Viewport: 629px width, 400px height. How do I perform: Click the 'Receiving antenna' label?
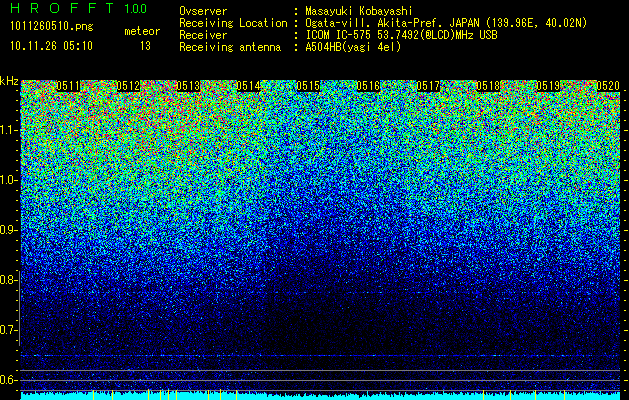click(x=230, y=47)
